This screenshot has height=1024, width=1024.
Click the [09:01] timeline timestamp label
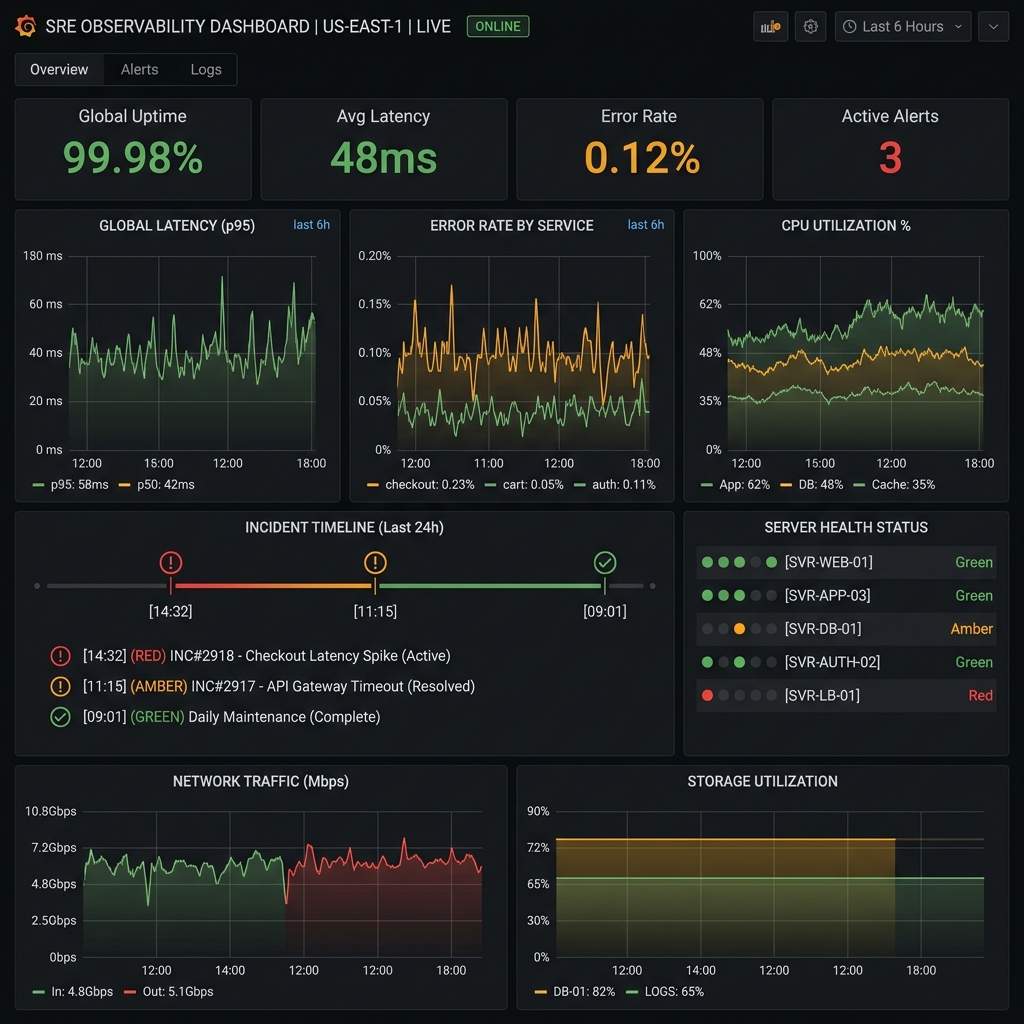tap(605, 611)
